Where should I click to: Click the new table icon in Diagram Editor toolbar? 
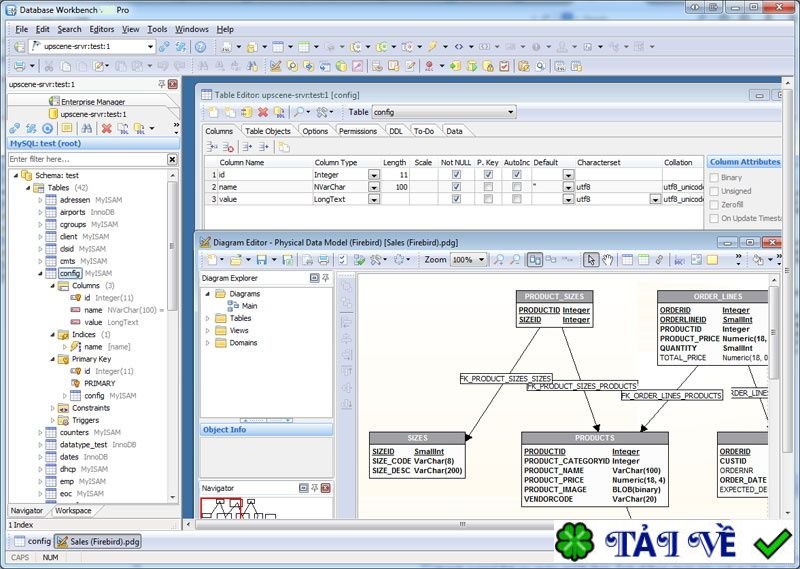627,260
